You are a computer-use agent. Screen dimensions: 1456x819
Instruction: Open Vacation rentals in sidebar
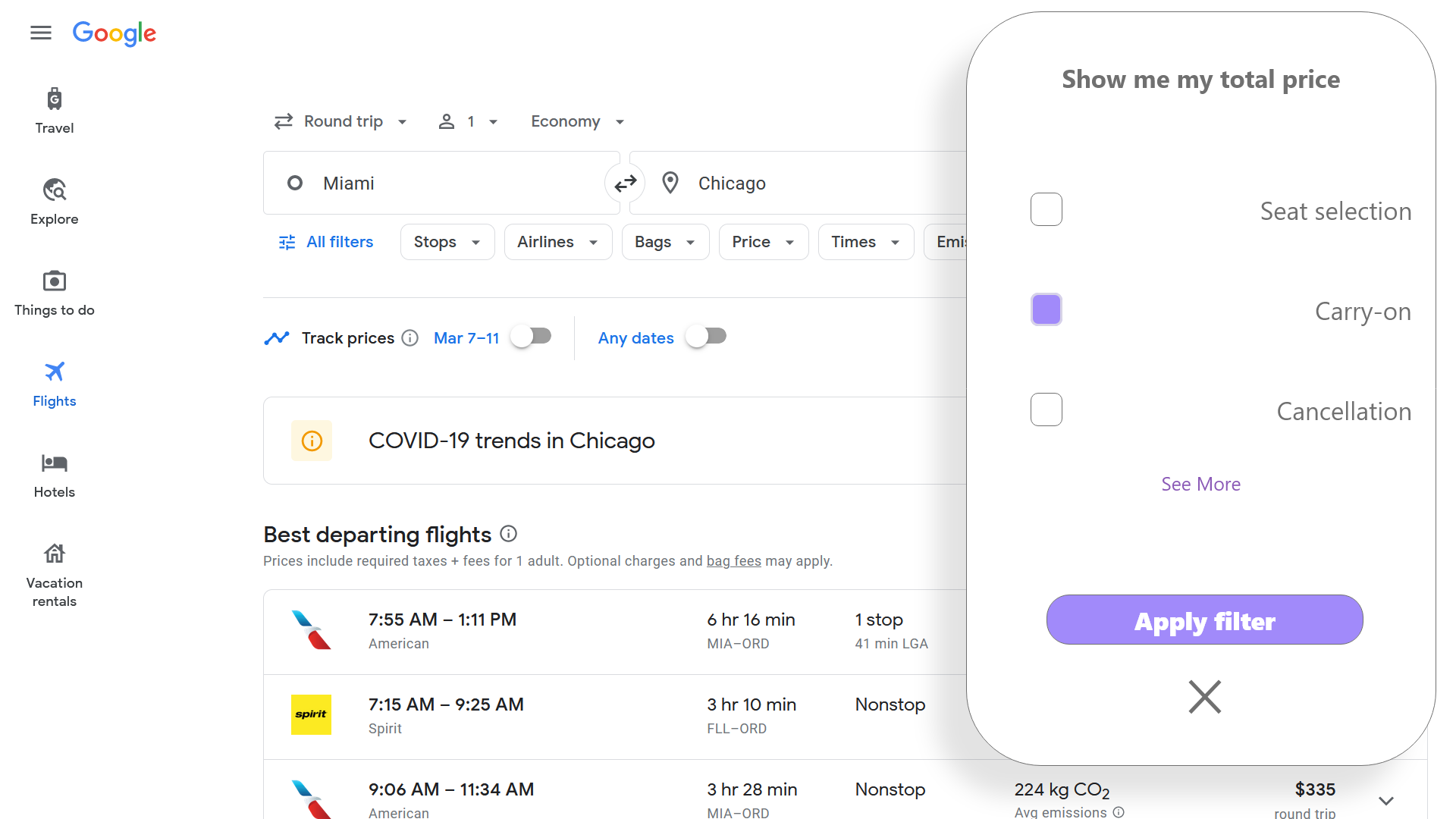coord(55,575)
